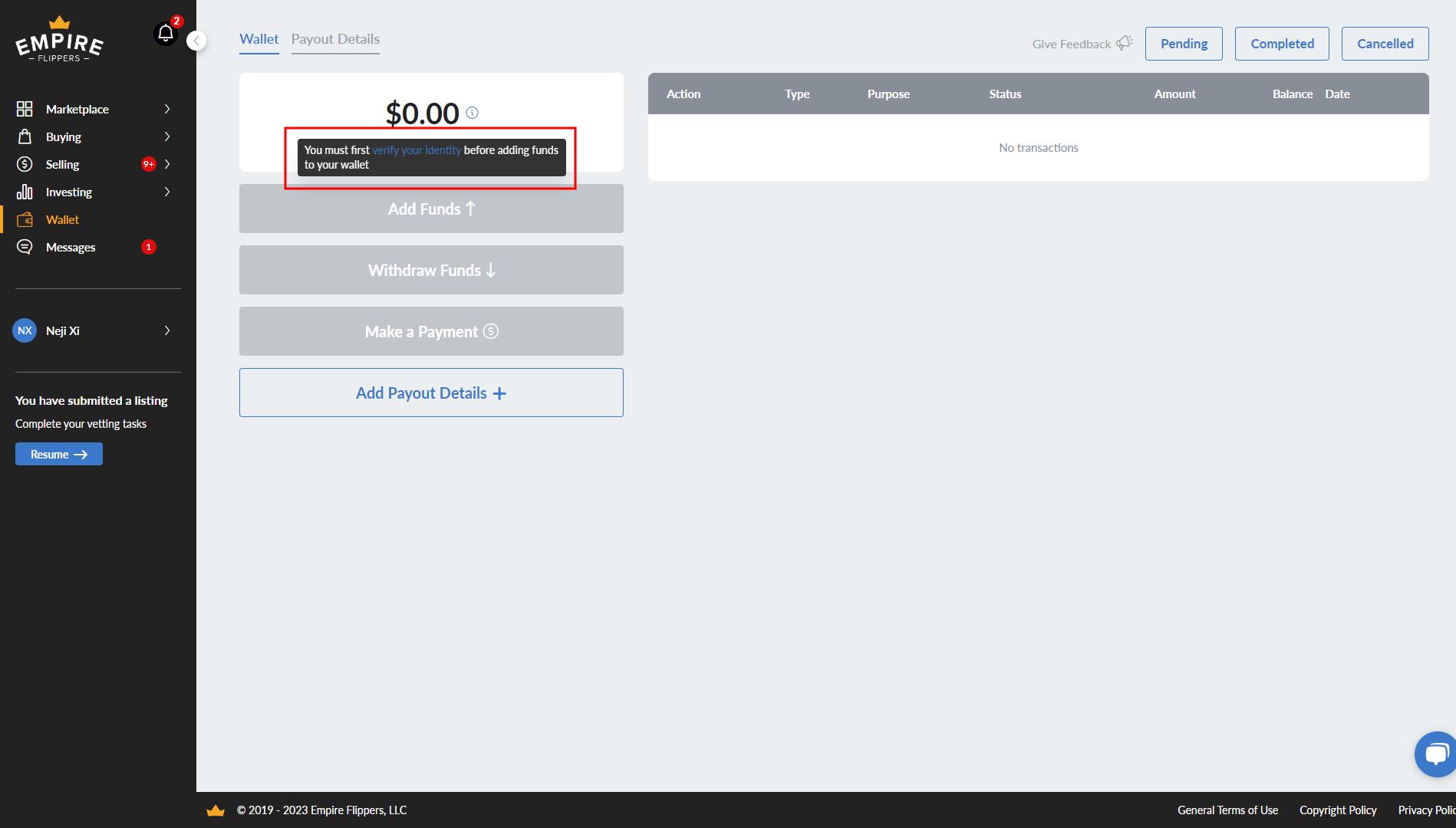Click the notification bell icon

pyautogui.click(x=166, y=33)
